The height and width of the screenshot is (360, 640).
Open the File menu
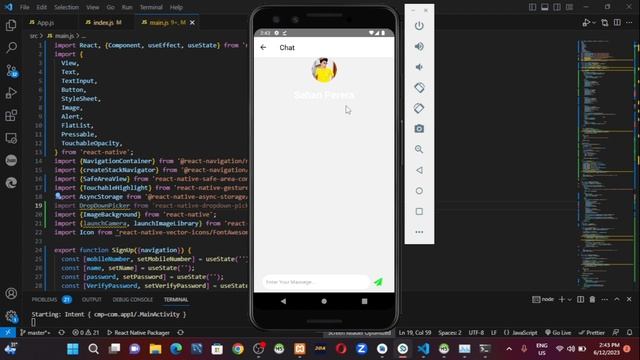[x=24, y=7]
